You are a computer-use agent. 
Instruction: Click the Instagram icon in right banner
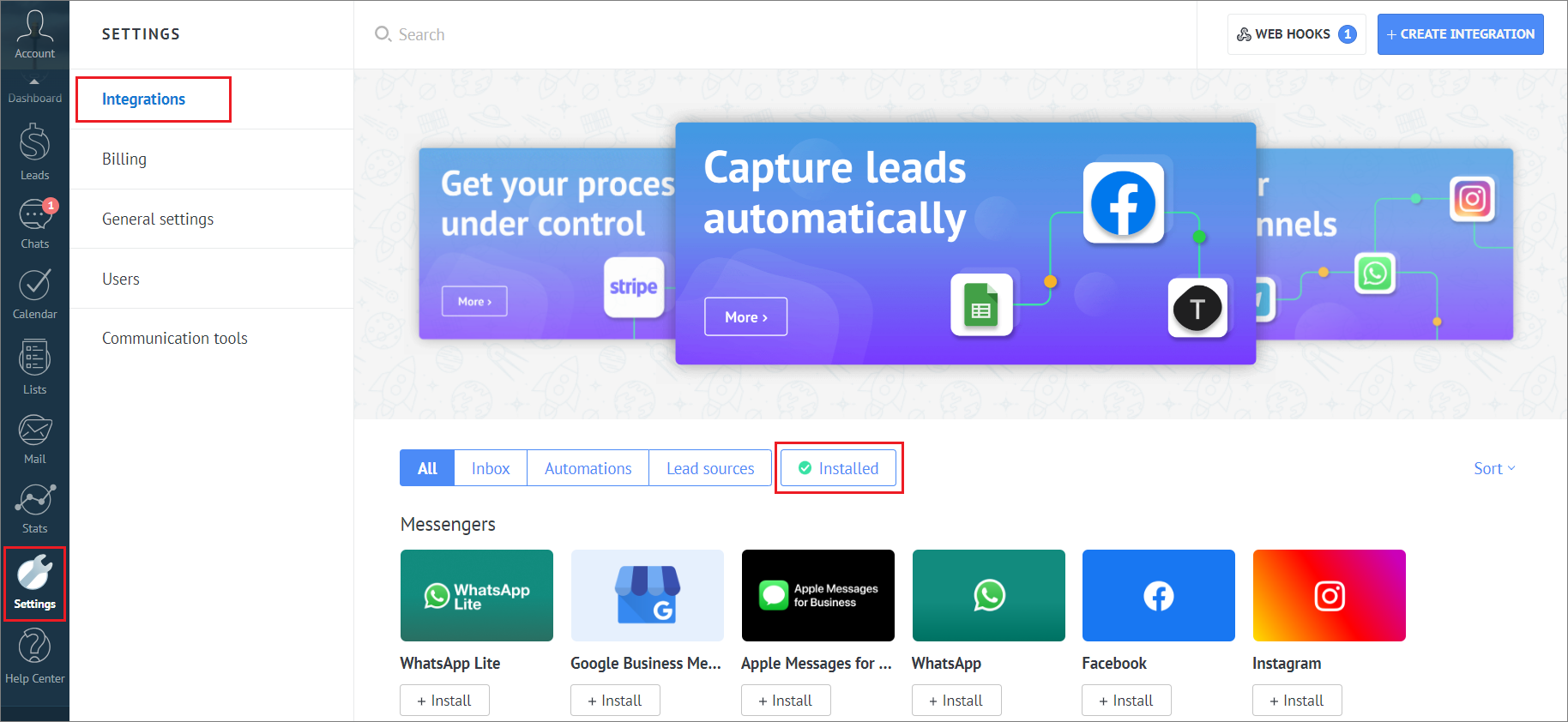1472,199
